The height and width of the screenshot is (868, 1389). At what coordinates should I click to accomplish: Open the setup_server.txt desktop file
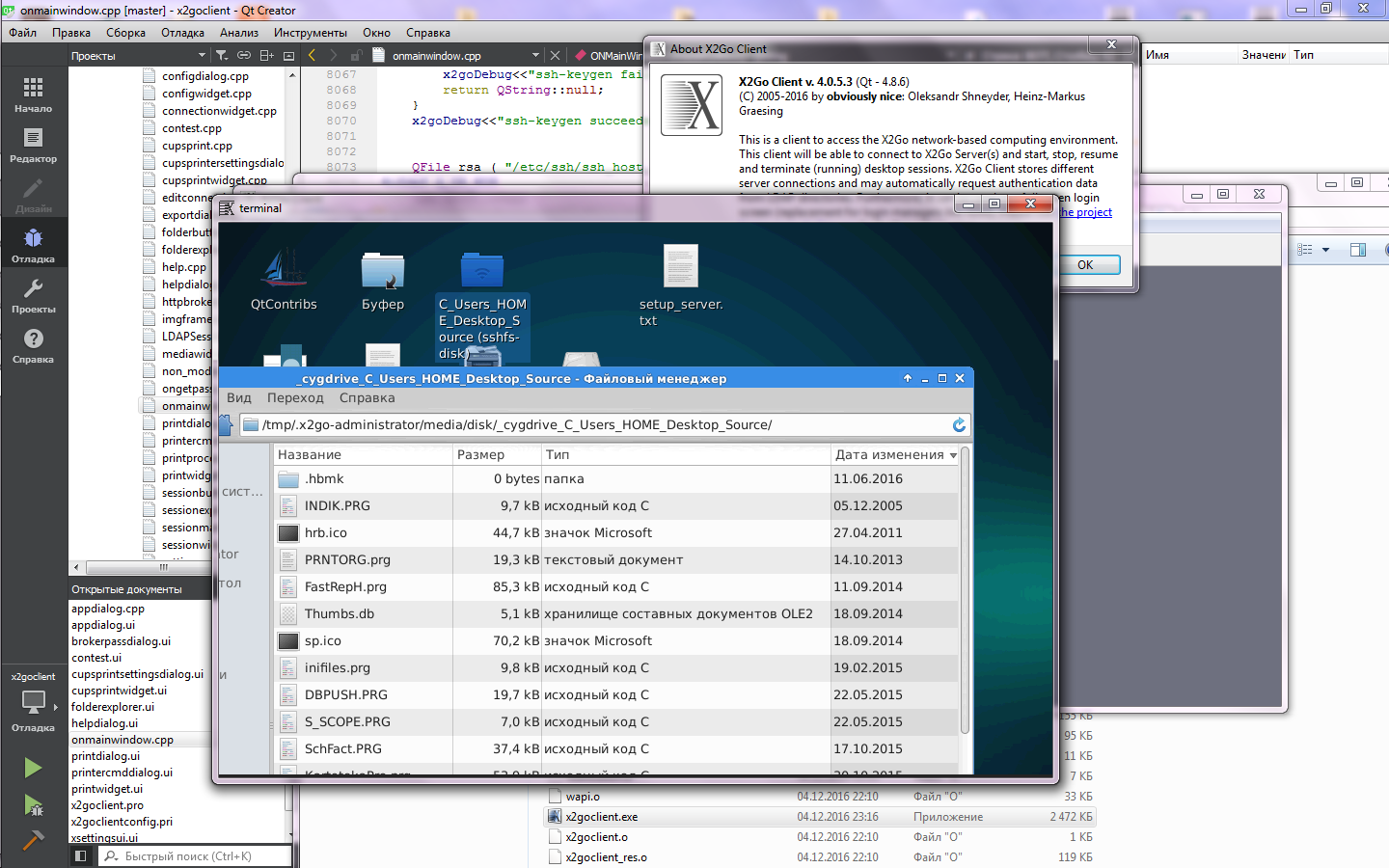(681, 285)
